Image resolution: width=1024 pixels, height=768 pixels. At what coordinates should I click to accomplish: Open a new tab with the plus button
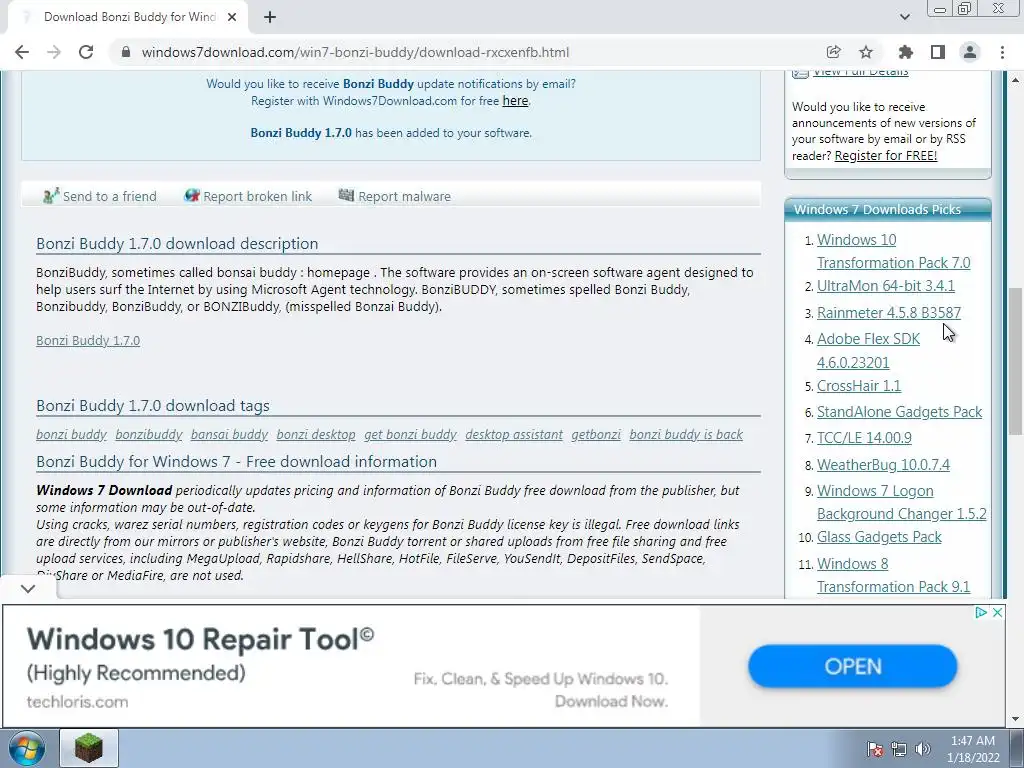point(270,18)
